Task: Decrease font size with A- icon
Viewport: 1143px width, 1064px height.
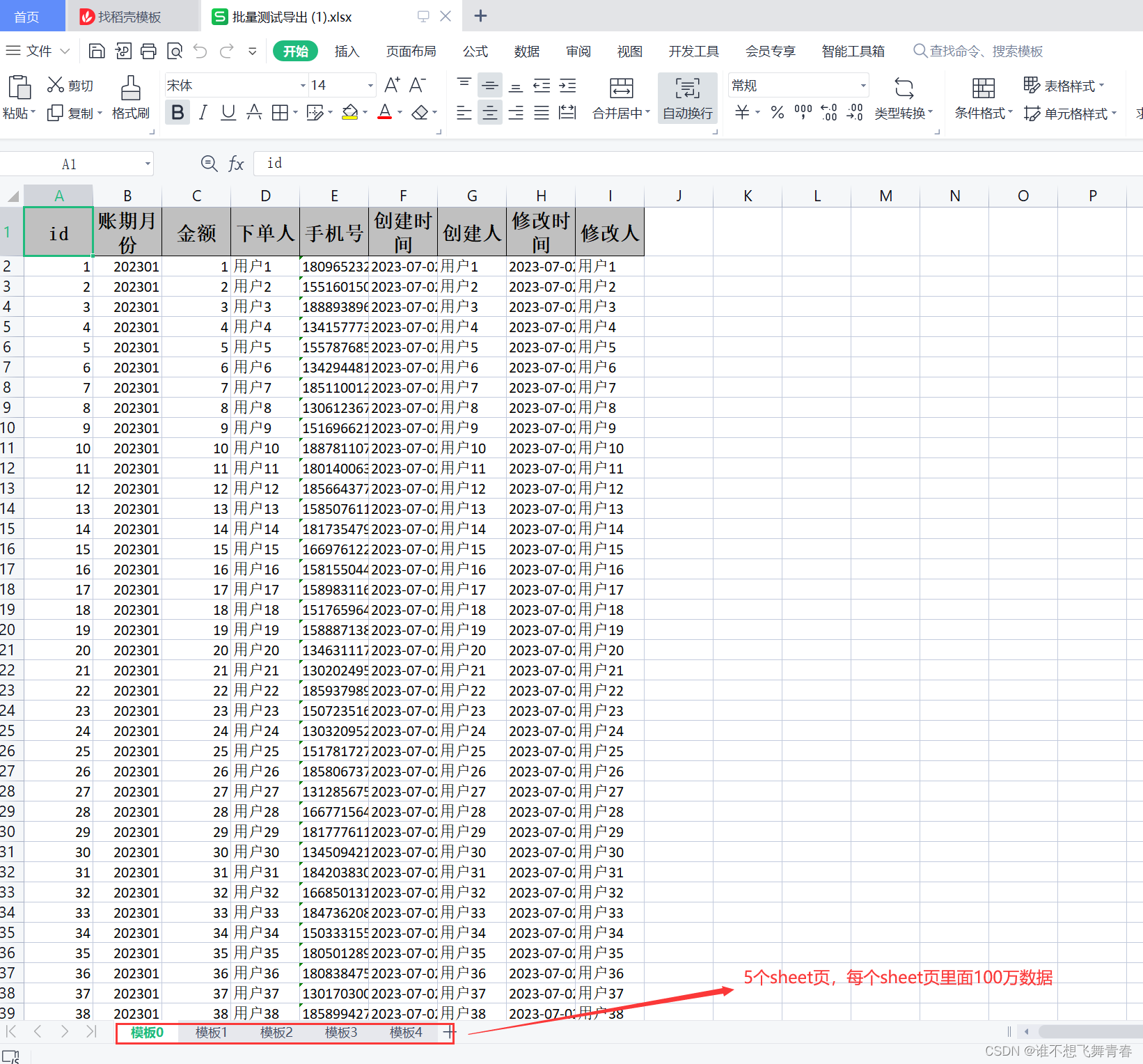Action: coord(418,85)
